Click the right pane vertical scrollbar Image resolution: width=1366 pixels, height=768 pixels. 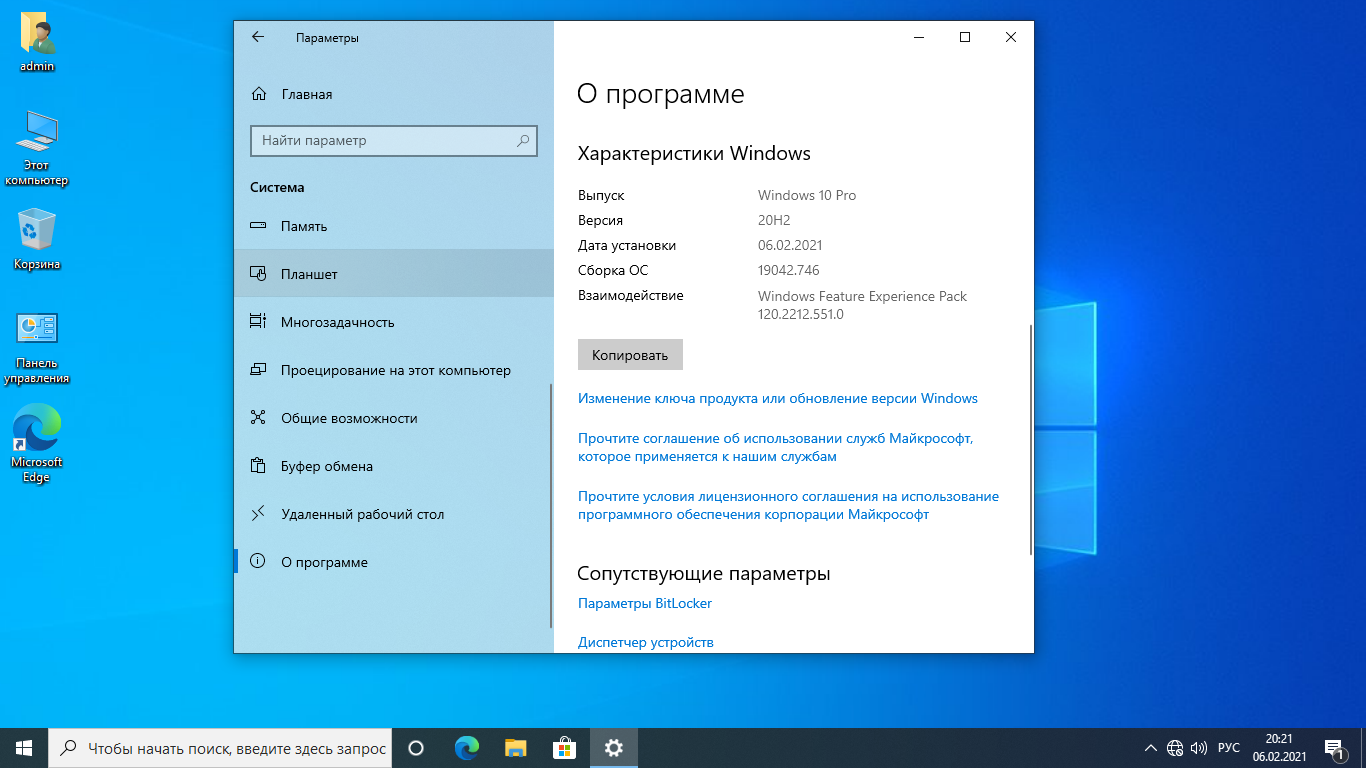coord(1030,440)
